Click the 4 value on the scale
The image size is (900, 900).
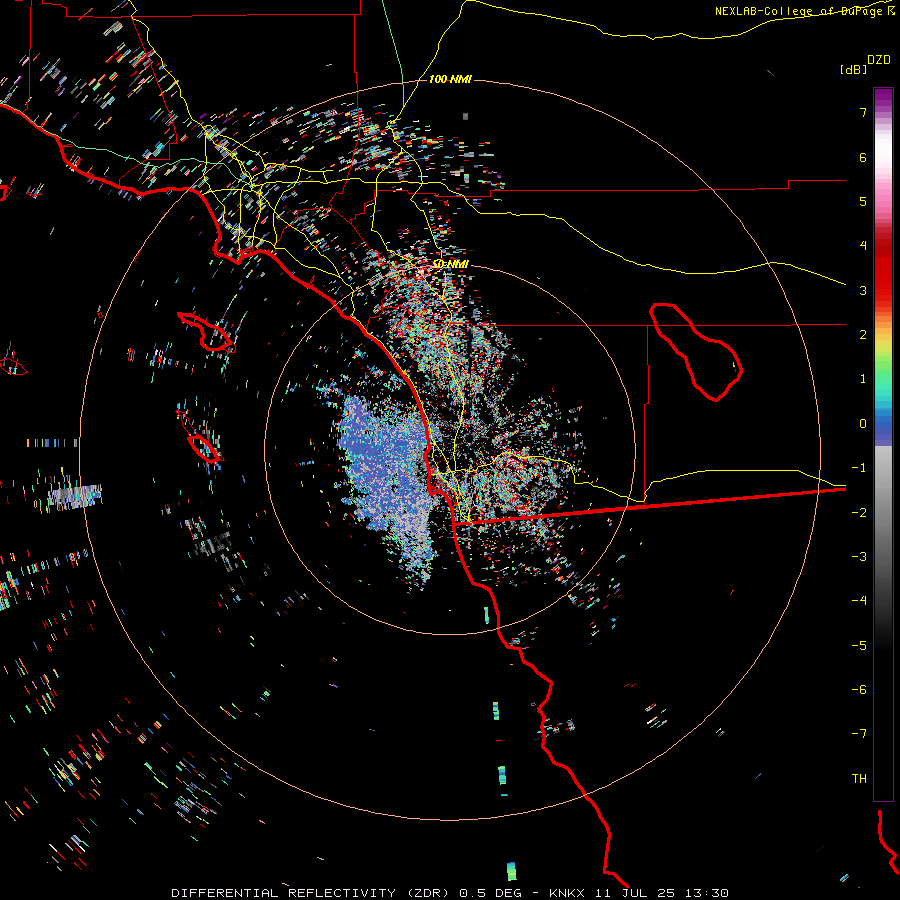point(863,246)
